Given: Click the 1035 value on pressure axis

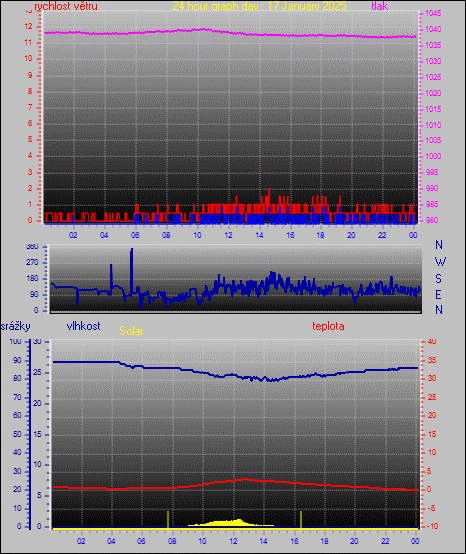Looking at the screenshot, I should click(x=433, y=45).
